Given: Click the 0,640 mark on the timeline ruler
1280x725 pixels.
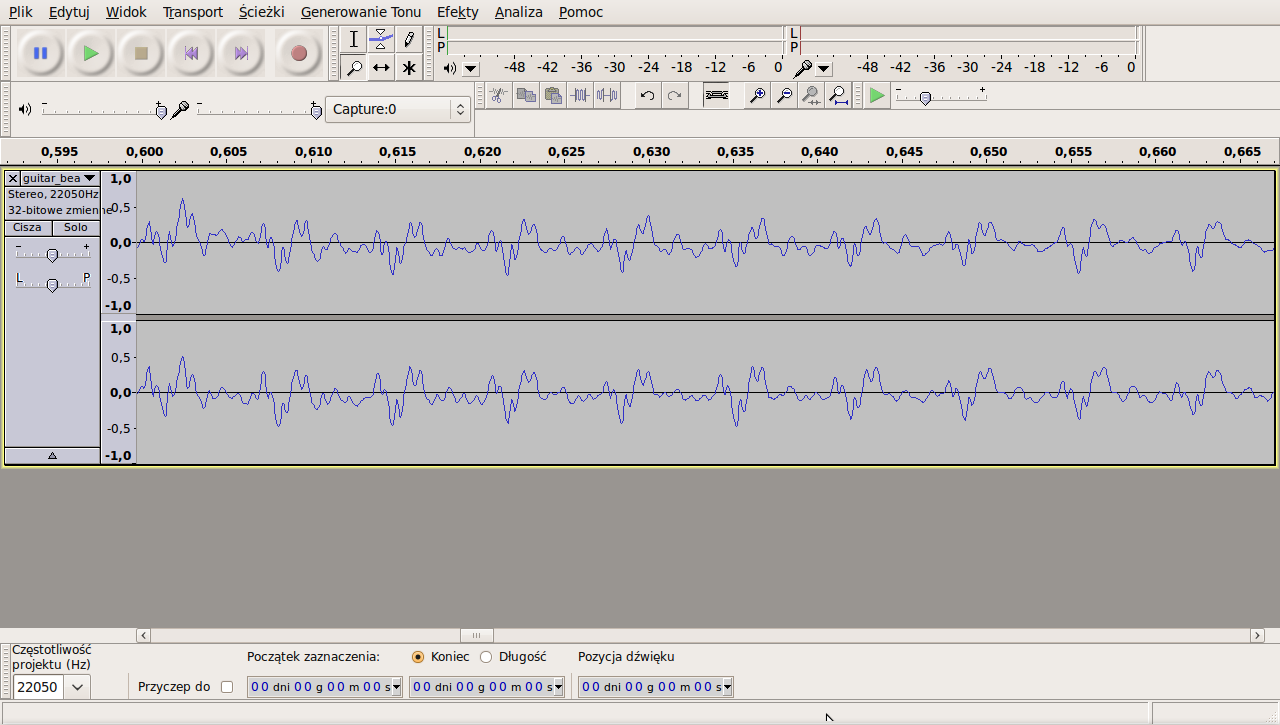Looking at the screenshot, I should (x=819, y=152).
